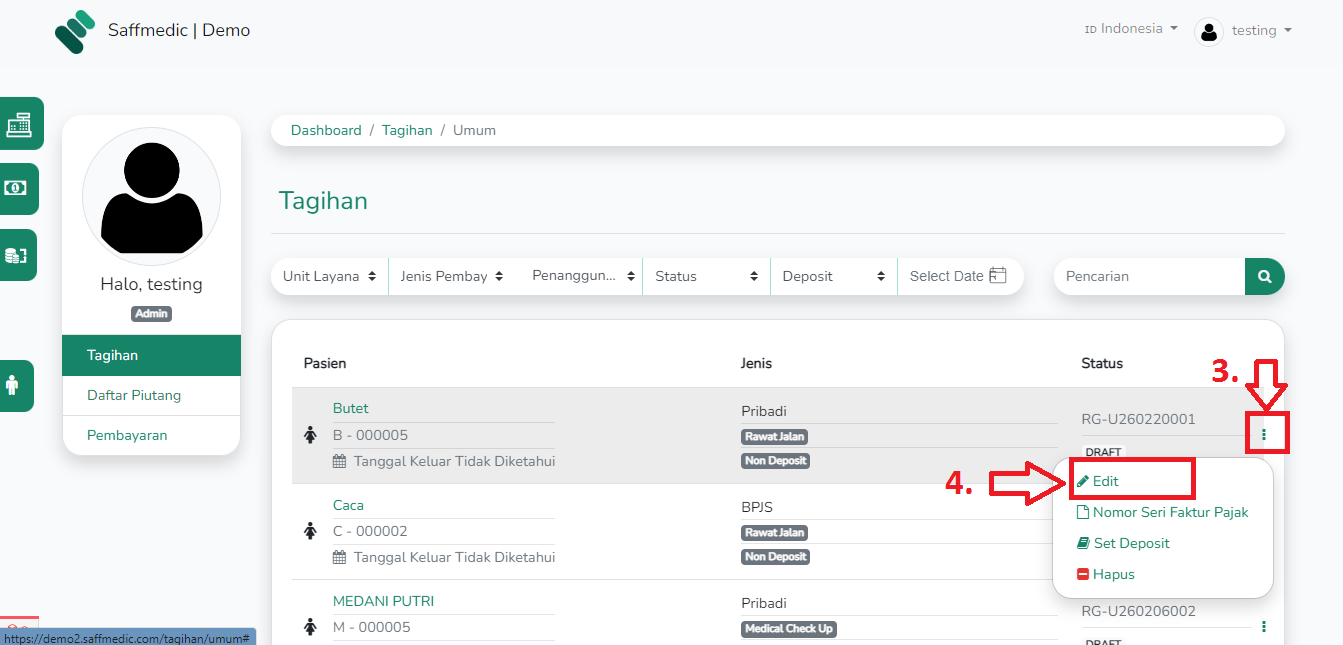Select Set Deposit menu entry
The width and height of the screenshot is (1343, 645).
click(x=1130, y=543)
